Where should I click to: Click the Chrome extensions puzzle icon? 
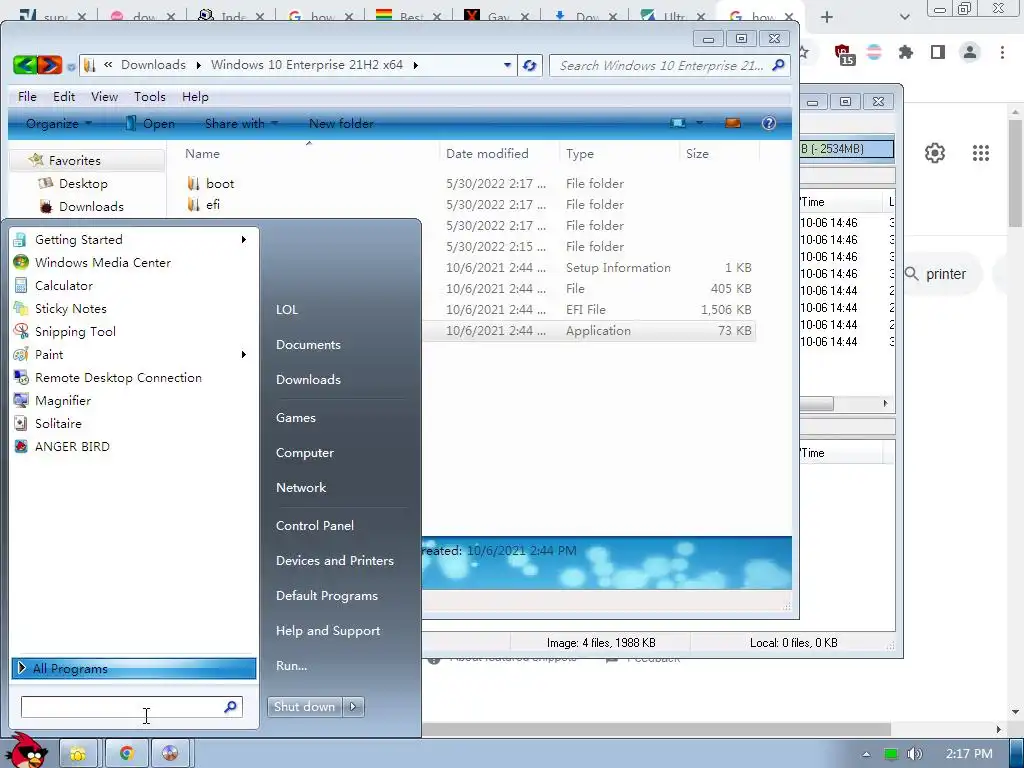906,52
